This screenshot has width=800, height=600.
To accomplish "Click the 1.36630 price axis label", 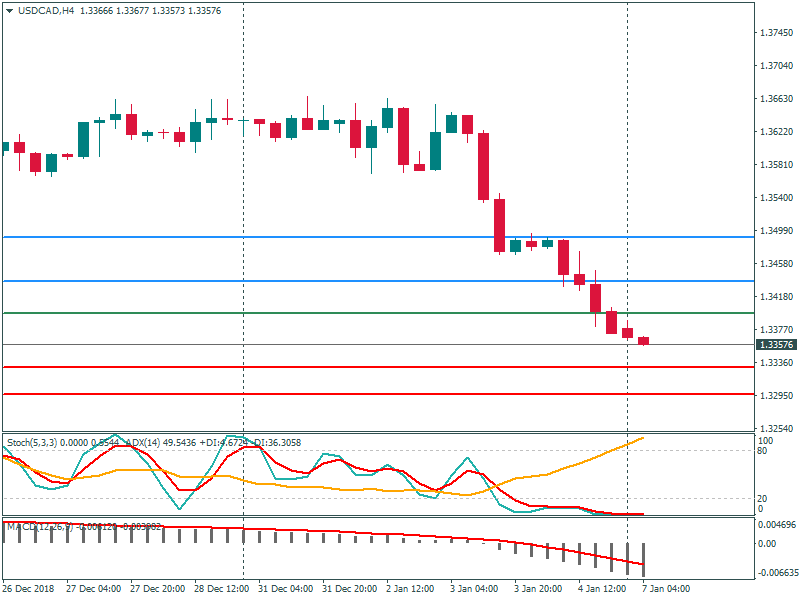I will coord(777,99).
